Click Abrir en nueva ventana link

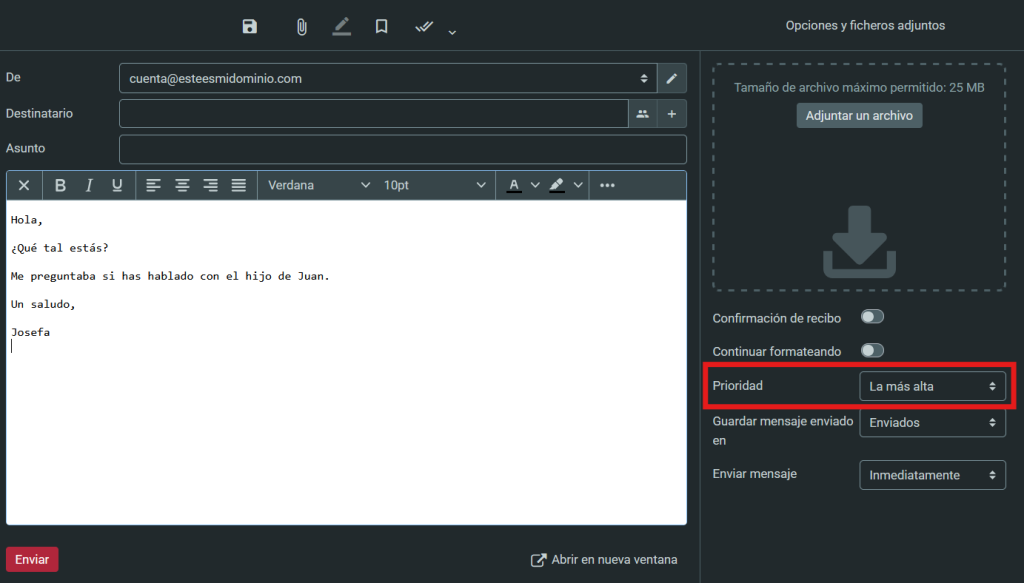[x=604, y=560]
